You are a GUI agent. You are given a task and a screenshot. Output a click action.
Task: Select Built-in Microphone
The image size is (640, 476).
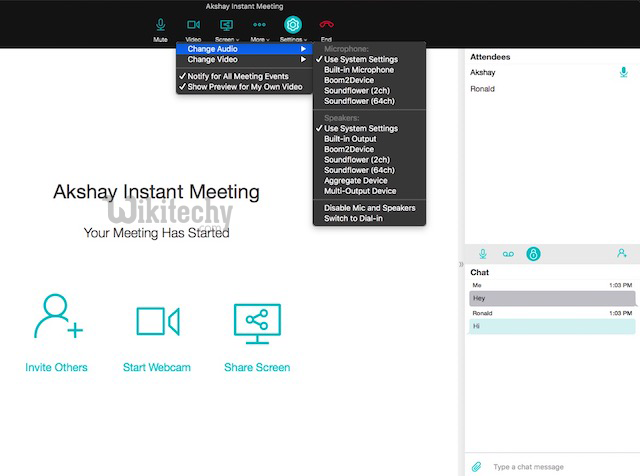coord(369,70)
